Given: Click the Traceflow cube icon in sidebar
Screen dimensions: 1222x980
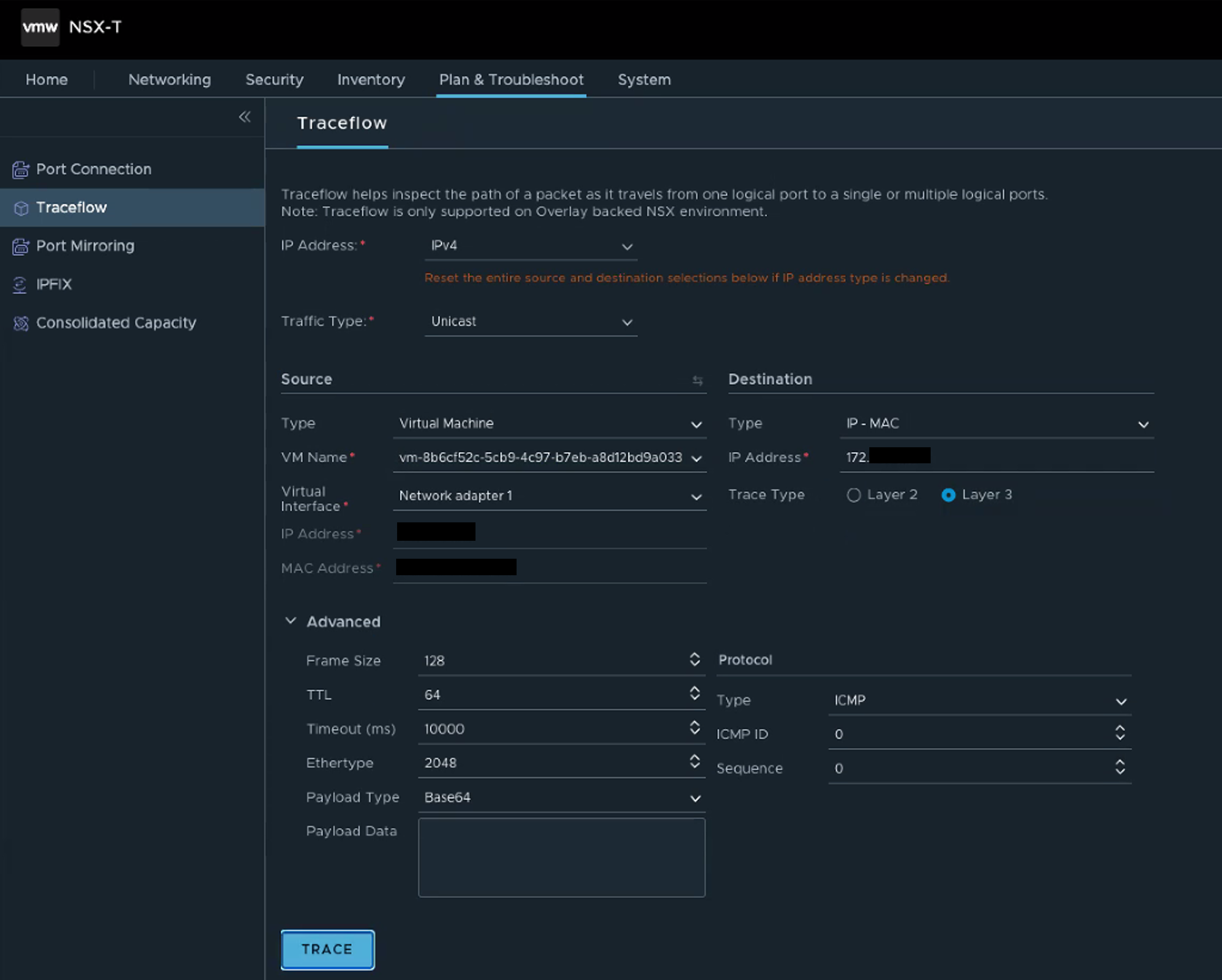Looking at the screenshot, I should click(21, 208).
